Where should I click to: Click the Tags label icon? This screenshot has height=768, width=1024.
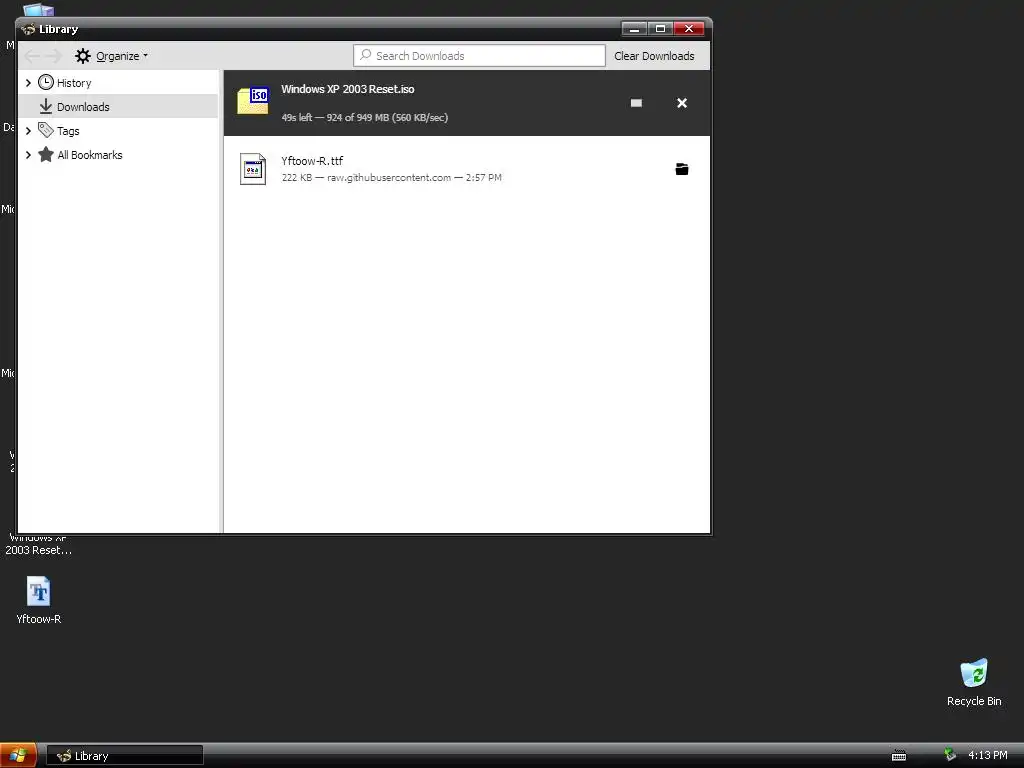[46, 130]
